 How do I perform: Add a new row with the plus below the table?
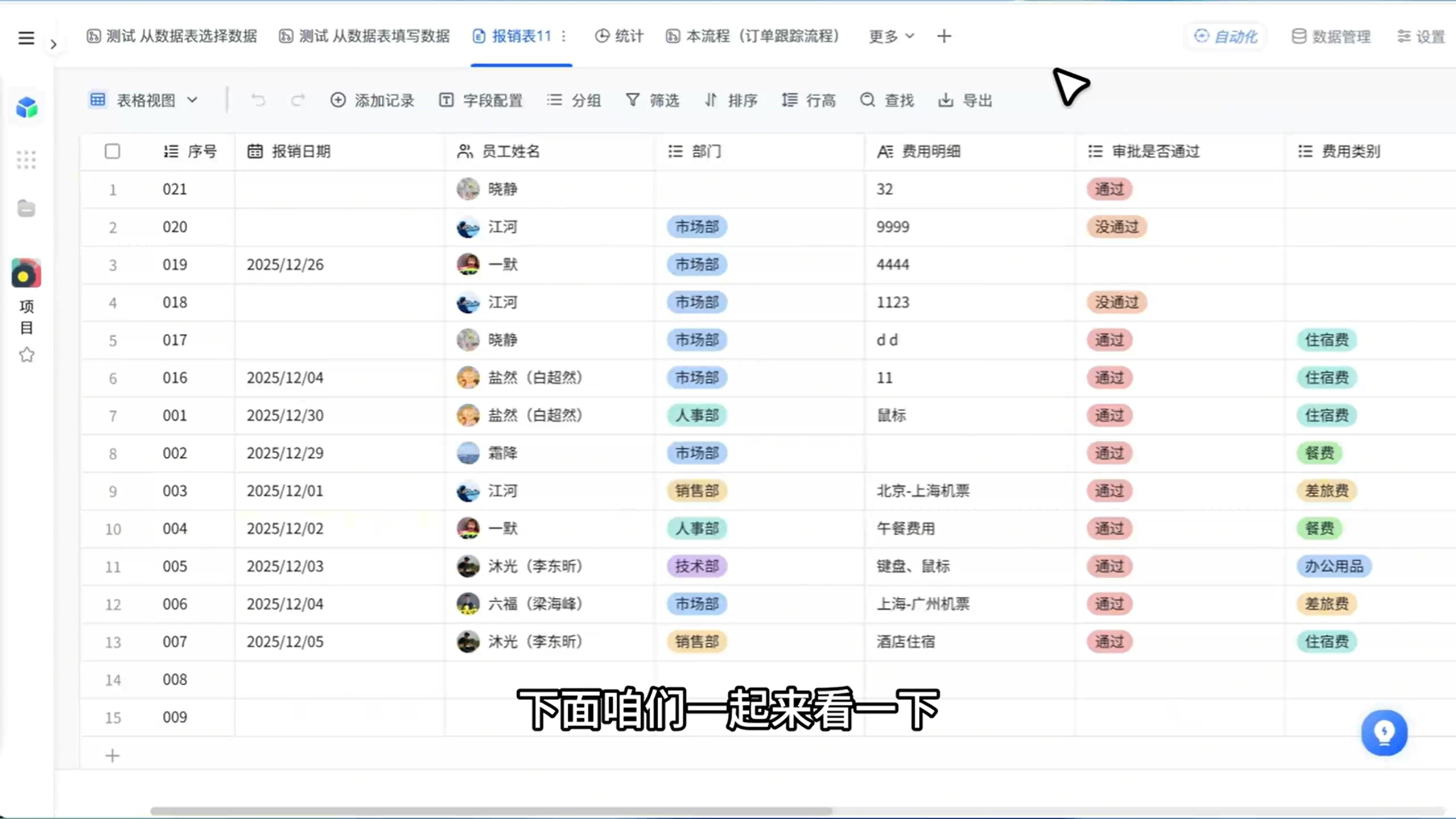(112, 755)
